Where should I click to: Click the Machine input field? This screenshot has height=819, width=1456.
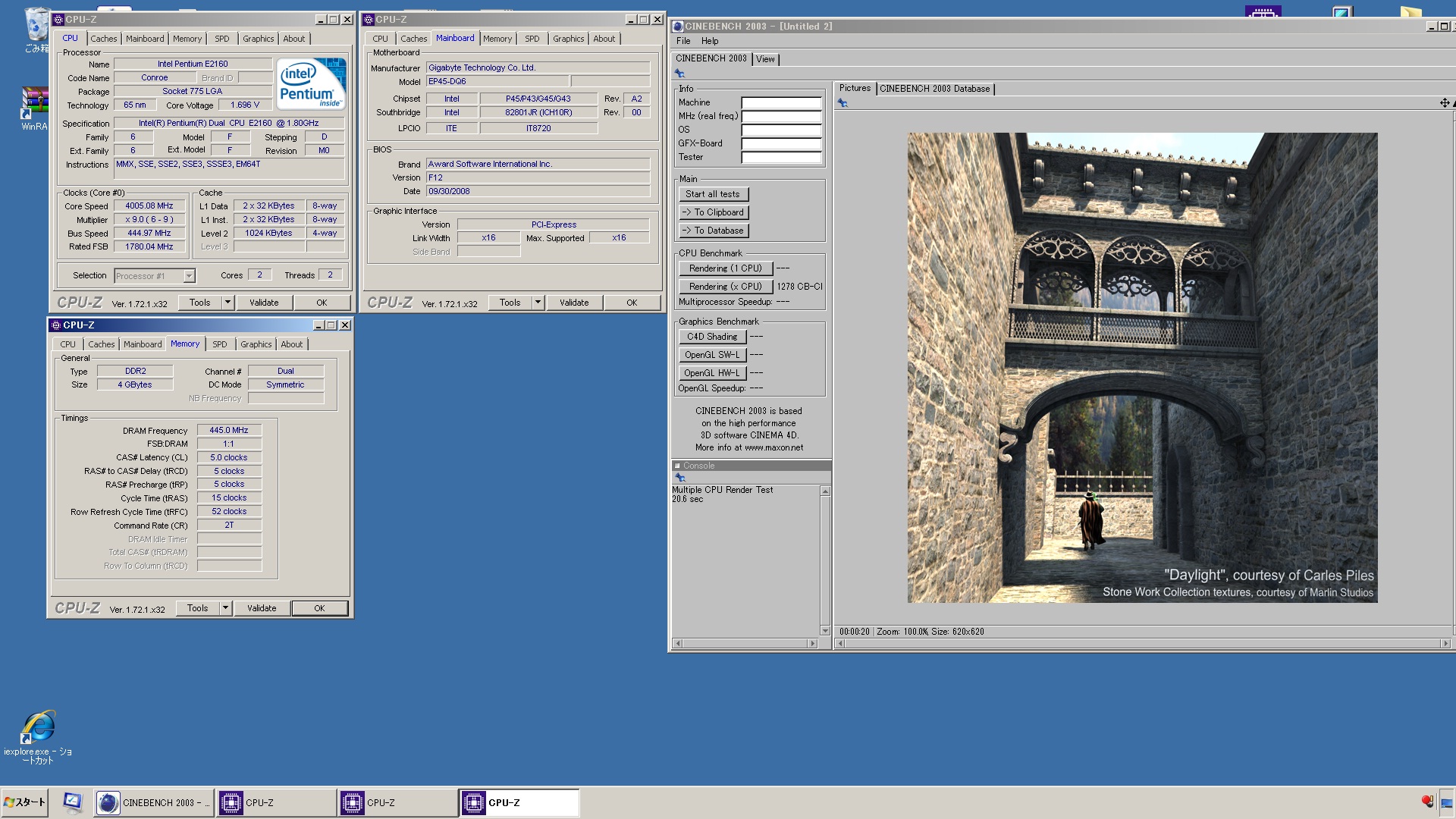click(x=781, y=103)
